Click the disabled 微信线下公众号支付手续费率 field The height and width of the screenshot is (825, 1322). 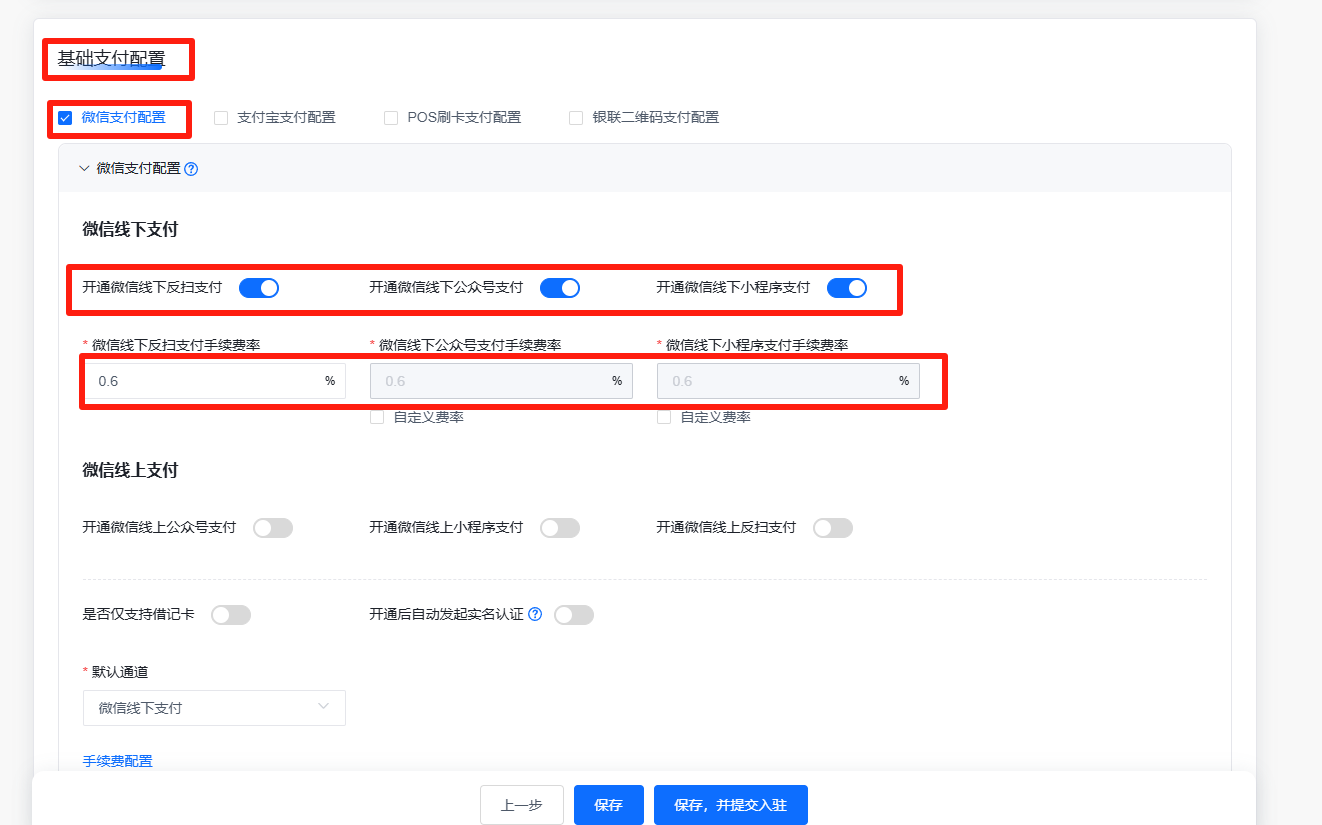point(501,381)
